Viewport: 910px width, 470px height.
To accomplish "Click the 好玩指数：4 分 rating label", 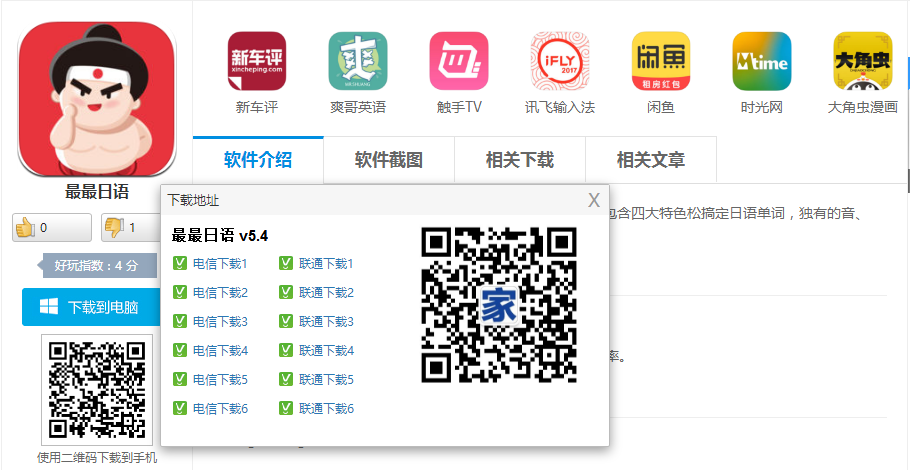I will [97, 266].
